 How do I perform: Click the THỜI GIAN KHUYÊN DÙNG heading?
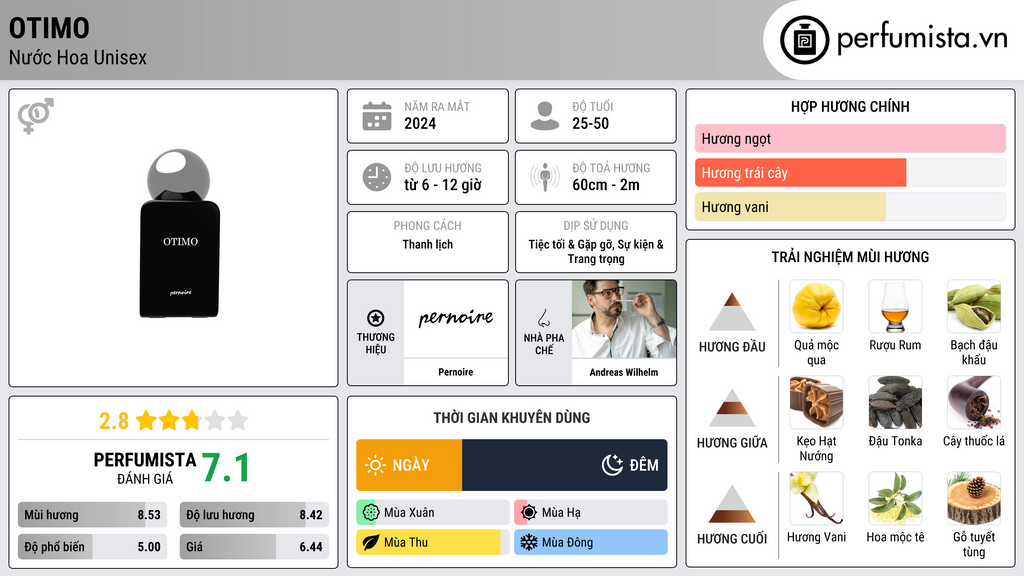pos(512,417)
